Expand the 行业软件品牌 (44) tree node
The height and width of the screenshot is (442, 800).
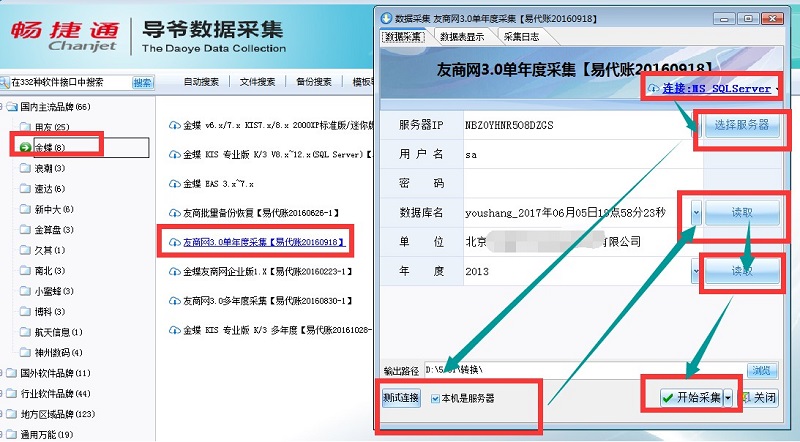(1, 394)
